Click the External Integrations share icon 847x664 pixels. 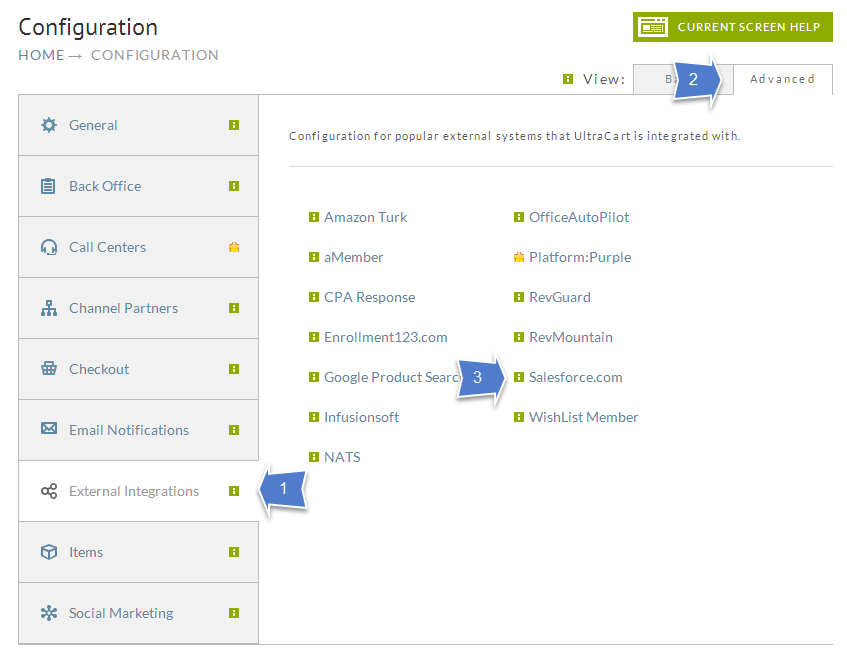click(x=49, y=491)
